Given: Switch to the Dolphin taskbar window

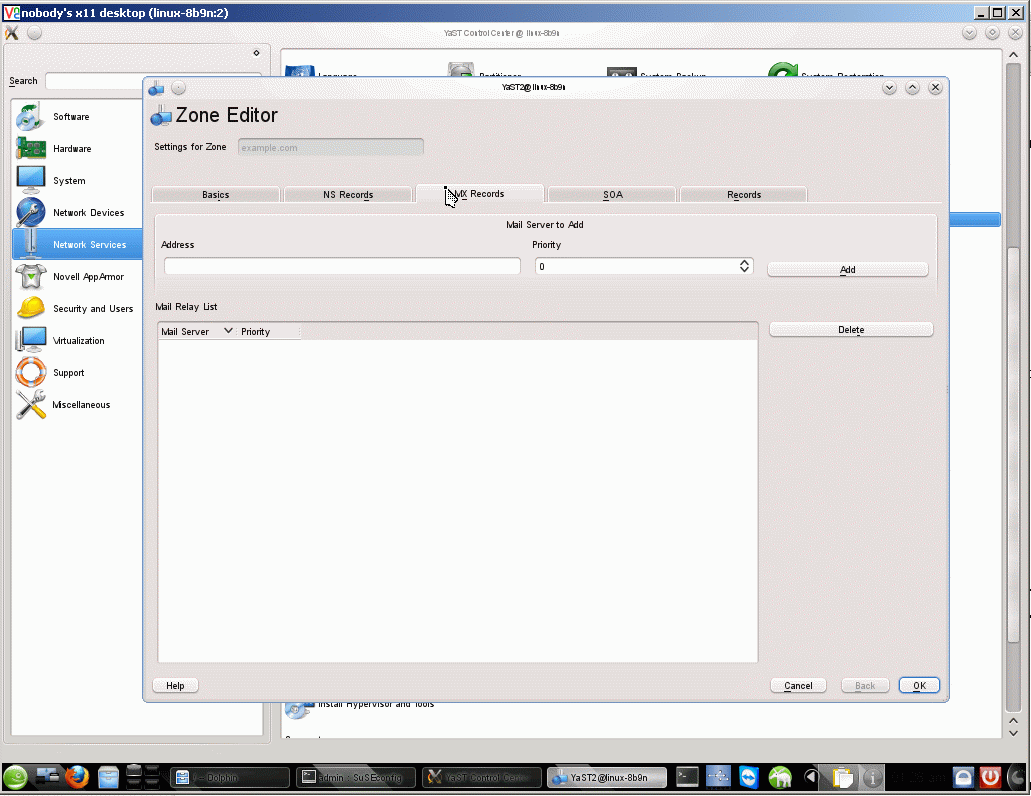Looking at the screenshot, I should (229, 778).
